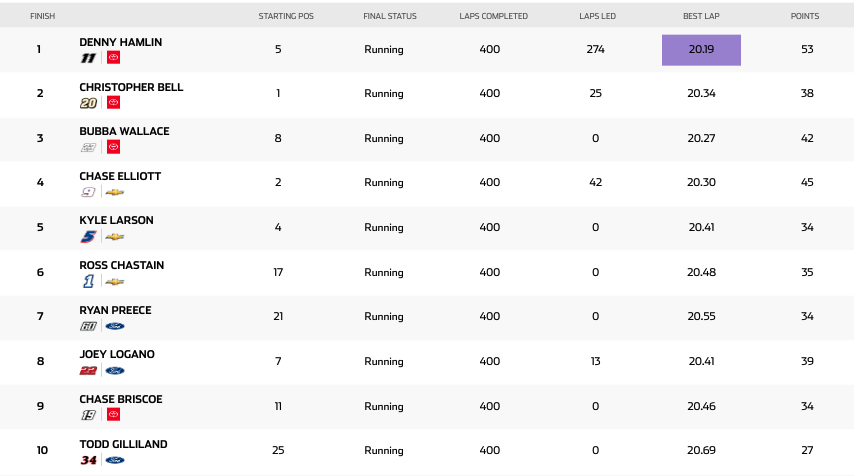Click the Chevrolet logo under Ross Chastain
856x476 pixels.
115,282
